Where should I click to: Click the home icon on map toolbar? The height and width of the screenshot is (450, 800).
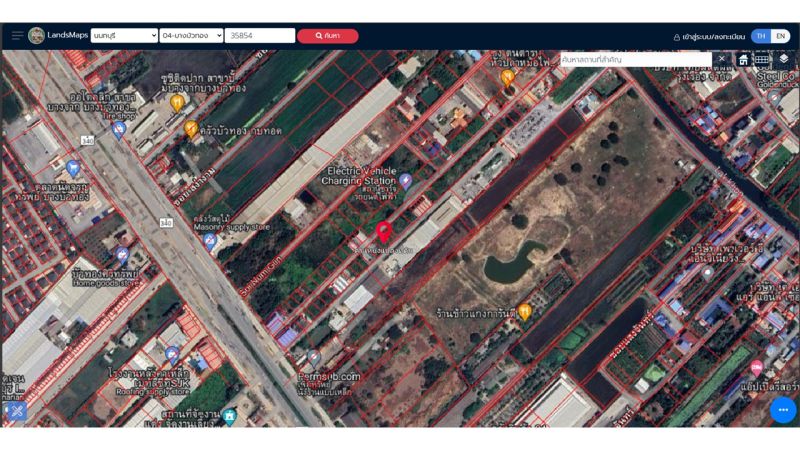coord(743,60)
